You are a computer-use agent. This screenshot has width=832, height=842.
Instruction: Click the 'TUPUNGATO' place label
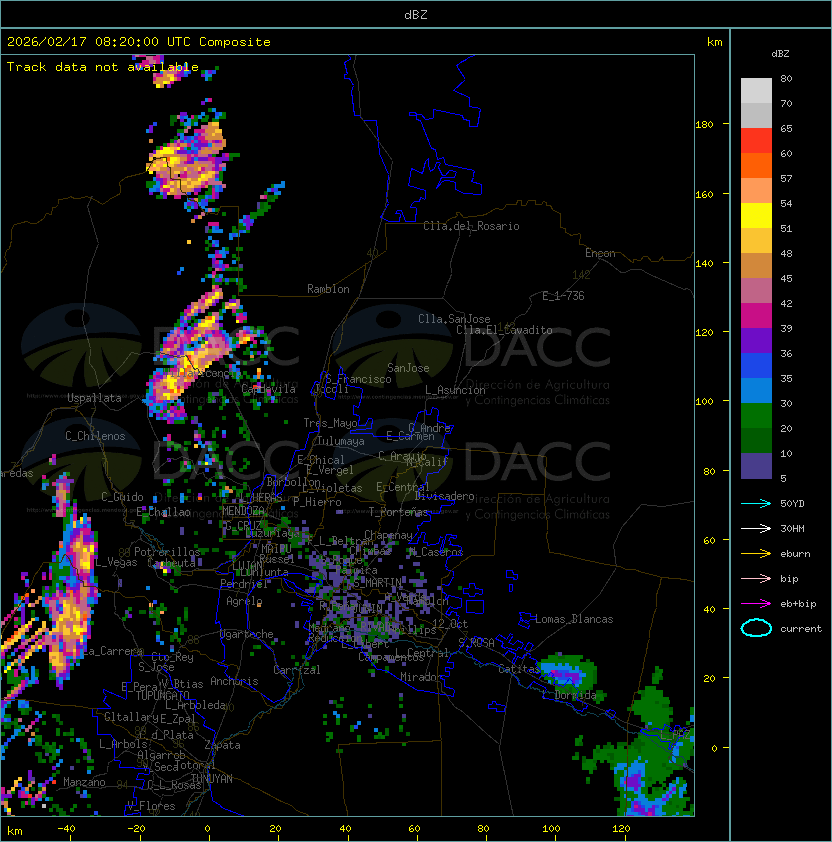[x=162, y=696]
